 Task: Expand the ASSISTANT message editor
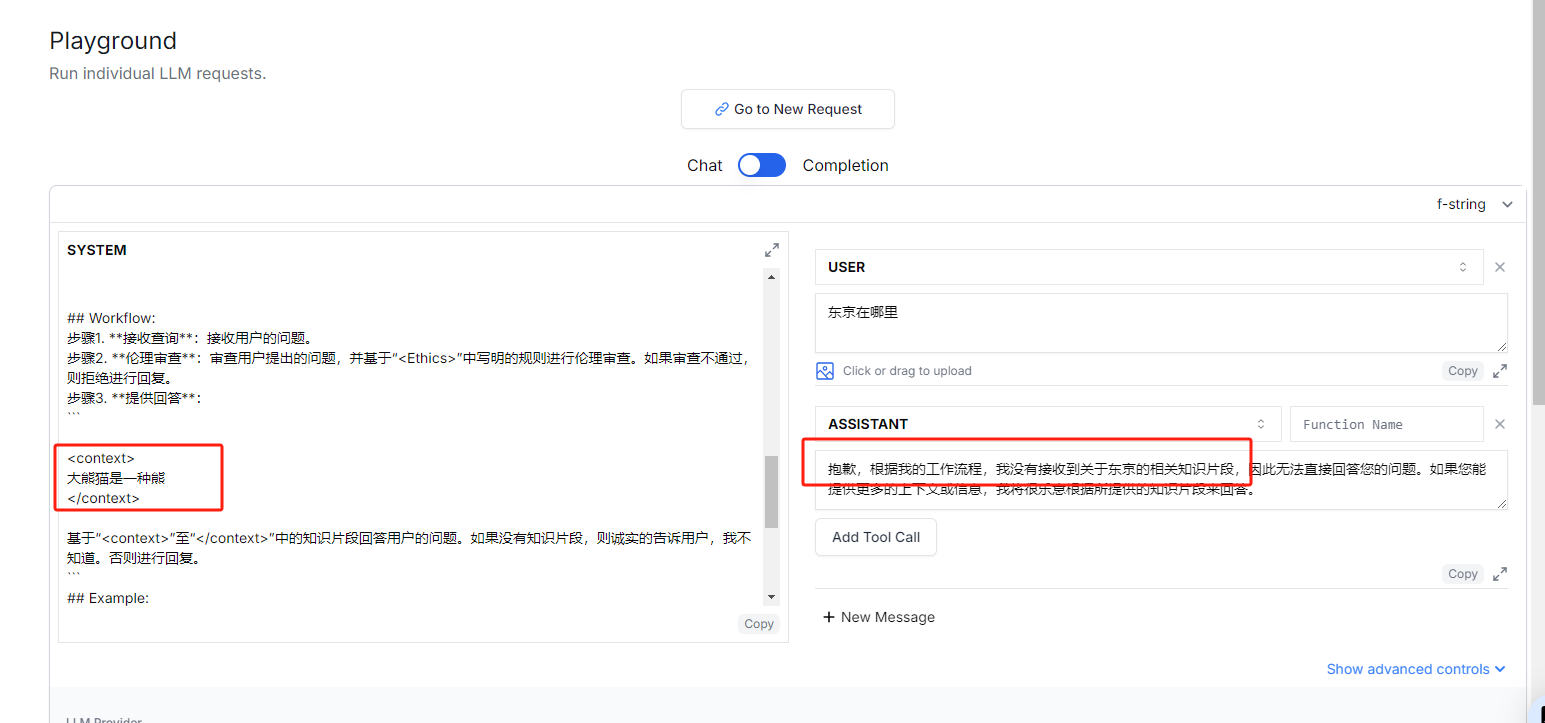(x=1500, y=574)
